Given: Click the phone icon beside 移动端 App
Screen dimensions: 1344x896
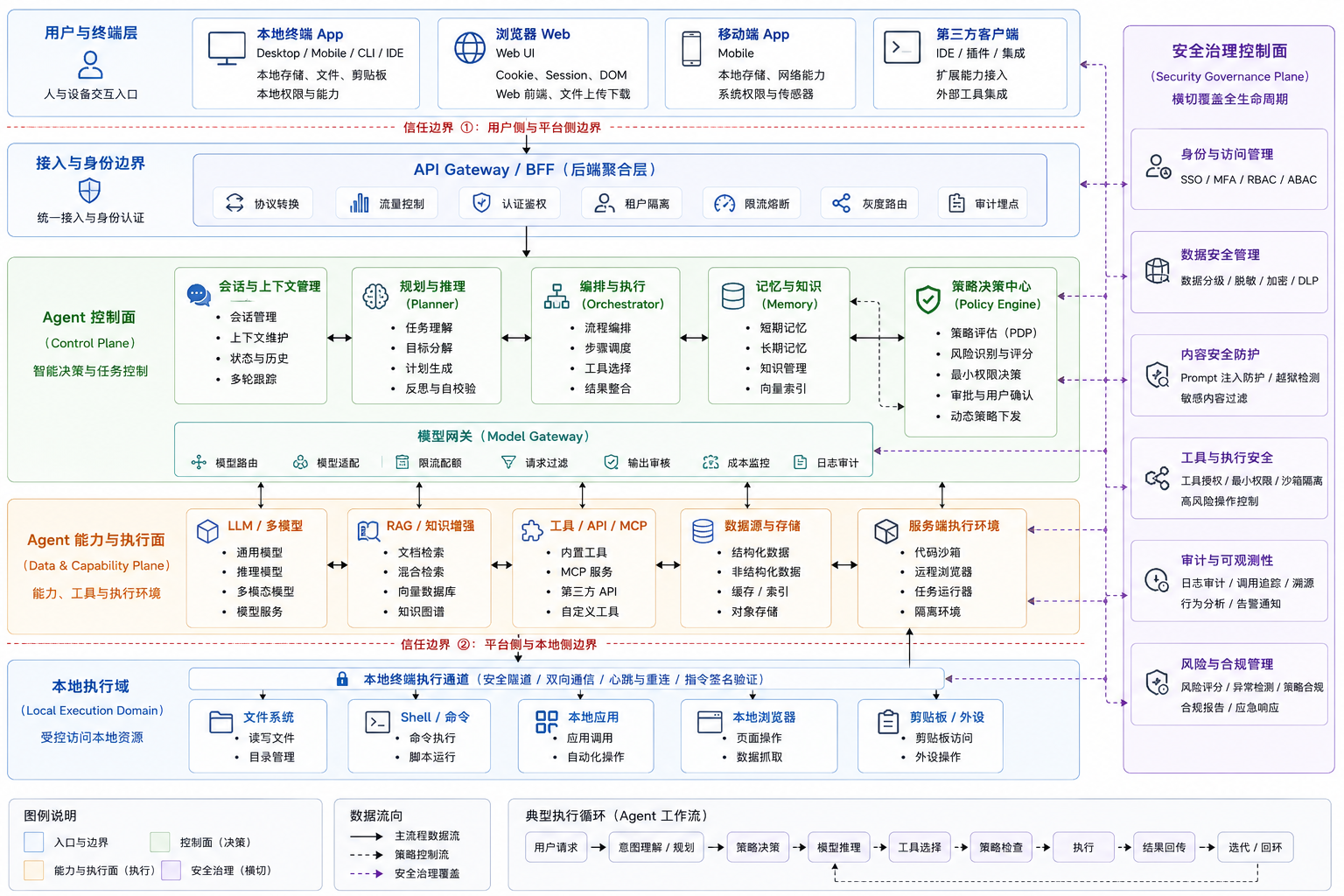Looking at the screenshot, I should (x=691, y=49).
